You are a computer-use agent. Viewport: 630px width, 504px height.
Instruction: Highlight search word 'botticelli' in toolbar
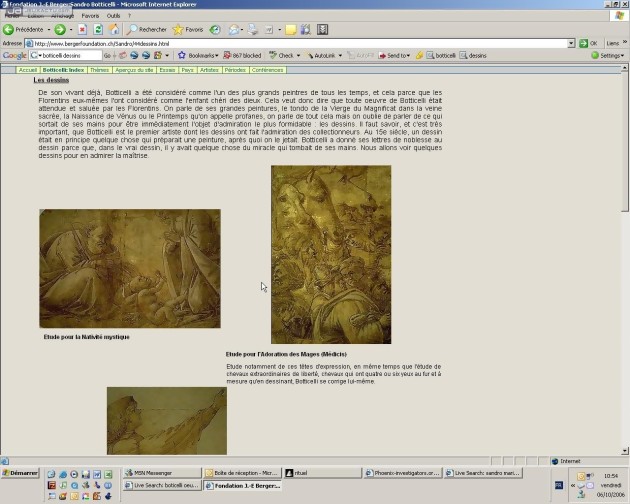443,55
